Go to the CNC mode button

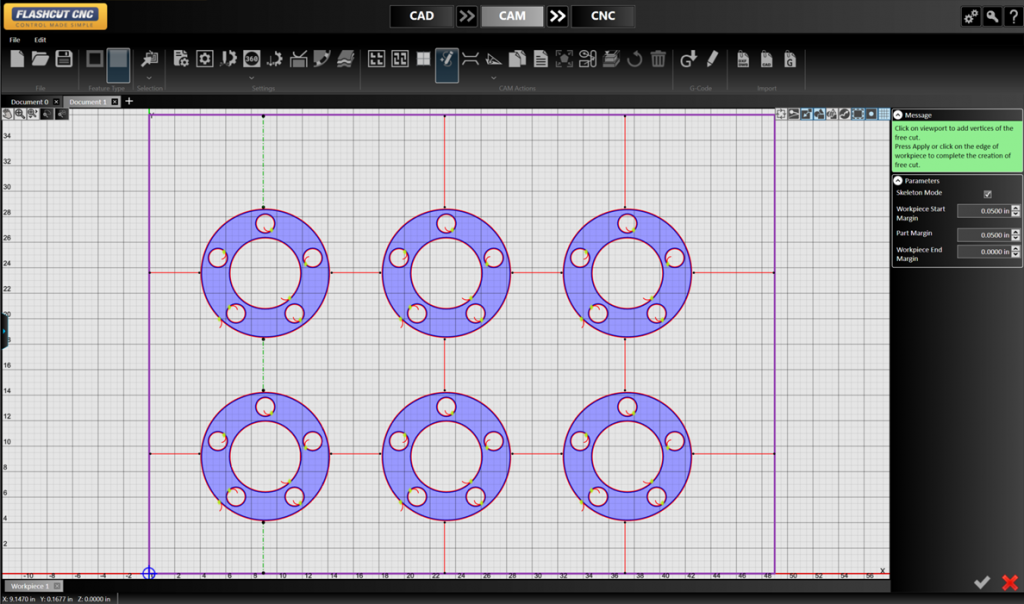tap(603, 16)
